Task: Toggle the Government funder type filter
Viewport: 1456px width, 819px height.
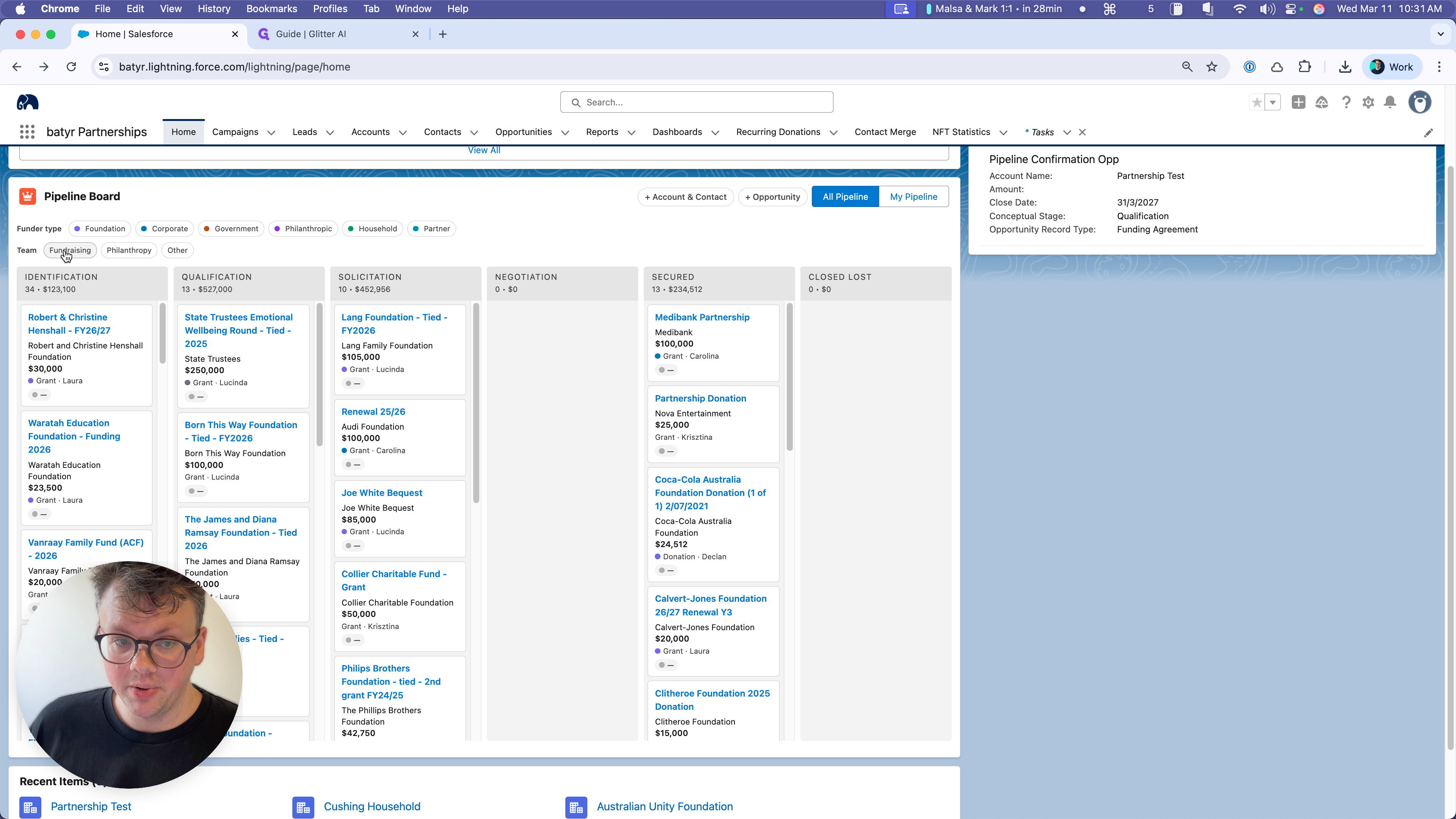Action: pos(231,229)
